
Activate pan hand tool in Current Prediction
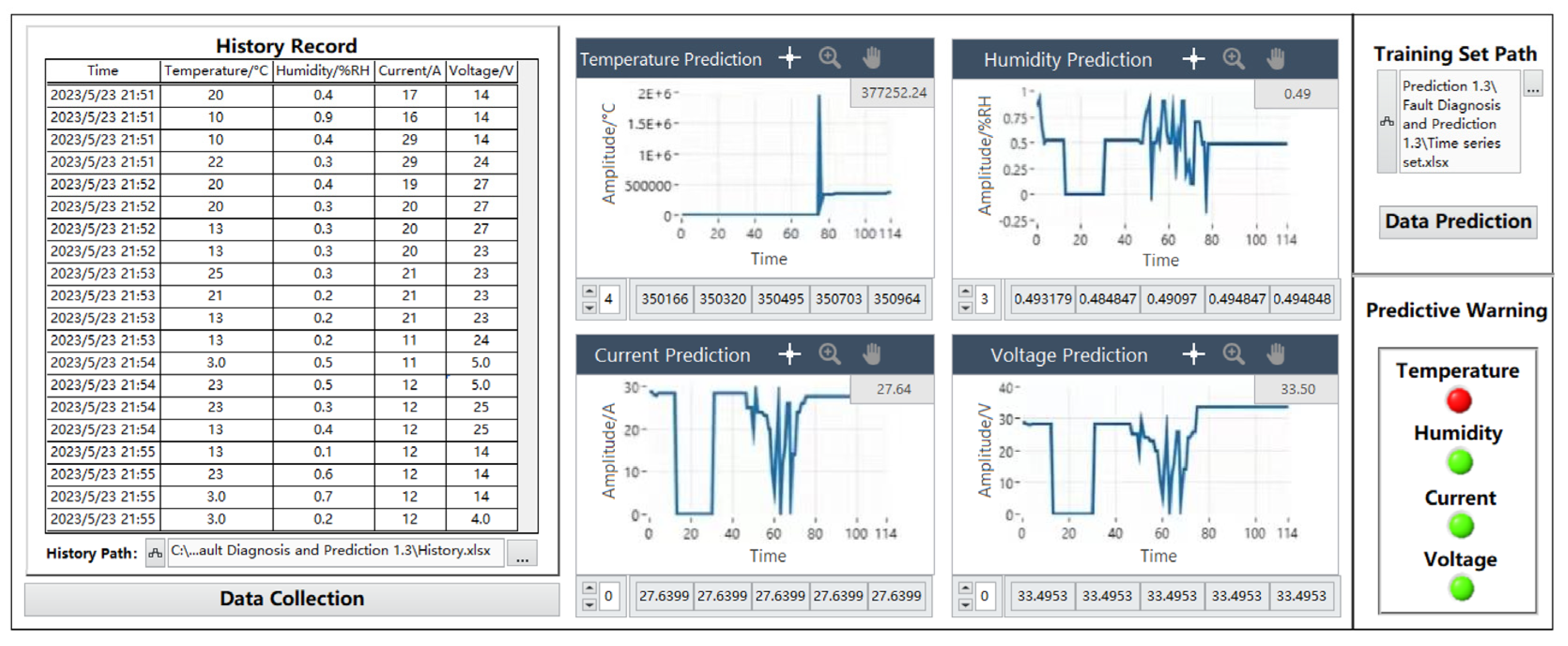(871, 354)
